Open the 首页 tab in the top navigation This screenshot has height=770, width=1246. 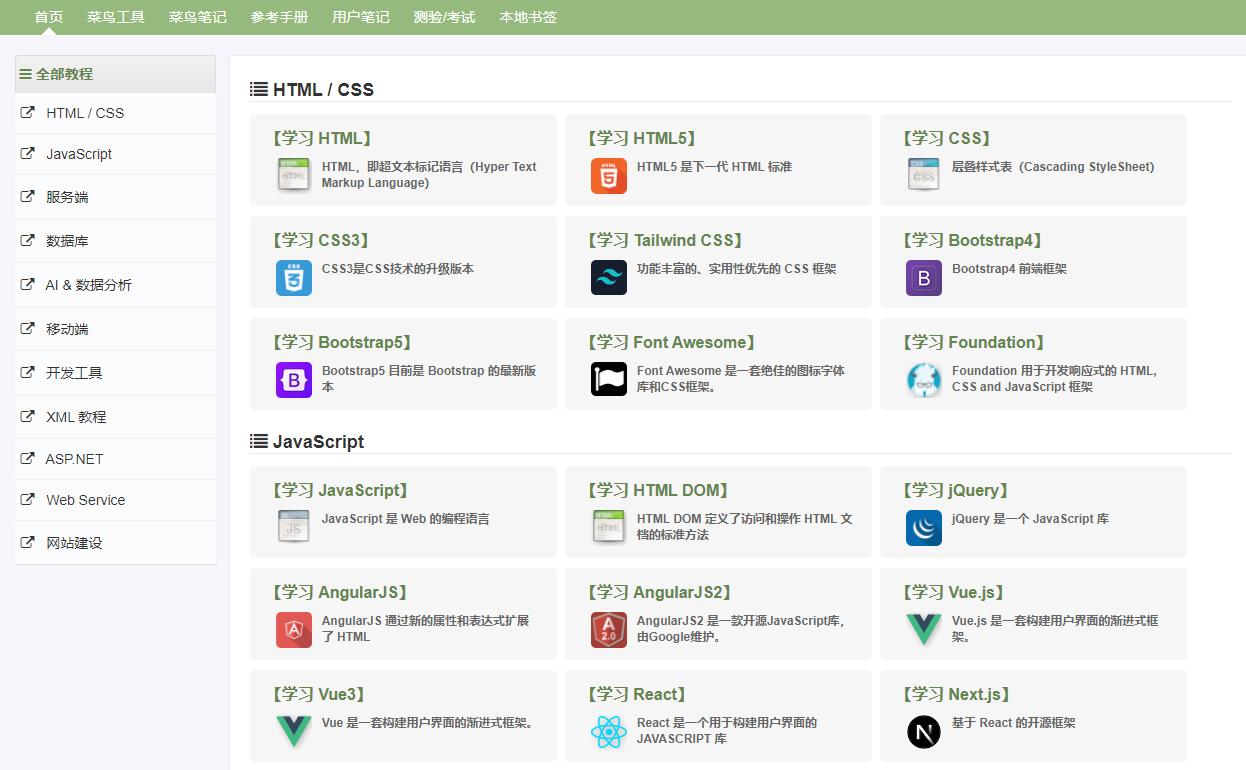[48, 17]
